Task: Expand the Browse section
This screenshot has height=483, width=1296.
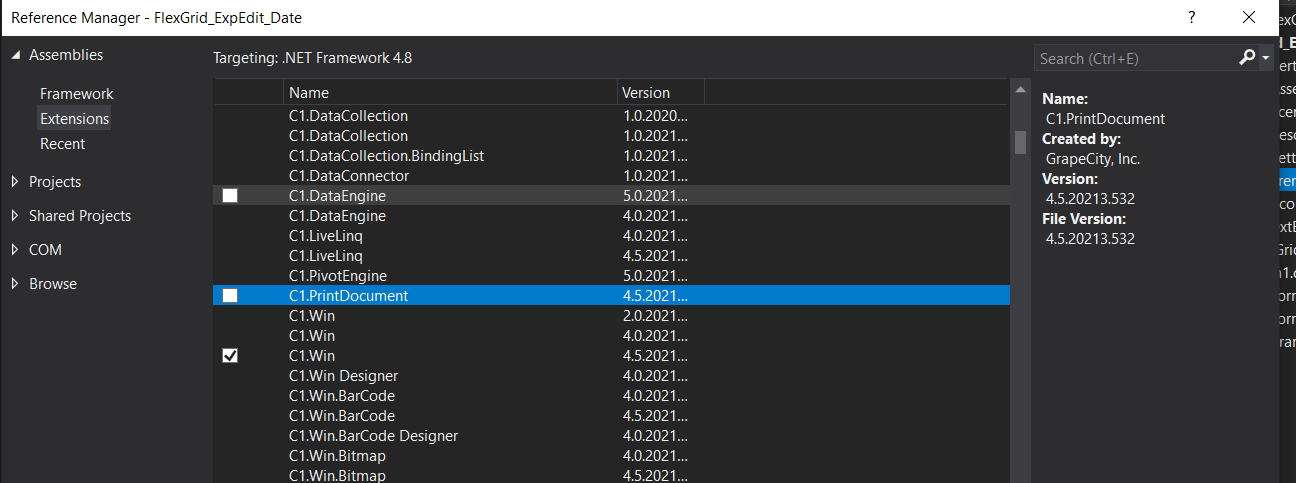Action: coord(15,284)
